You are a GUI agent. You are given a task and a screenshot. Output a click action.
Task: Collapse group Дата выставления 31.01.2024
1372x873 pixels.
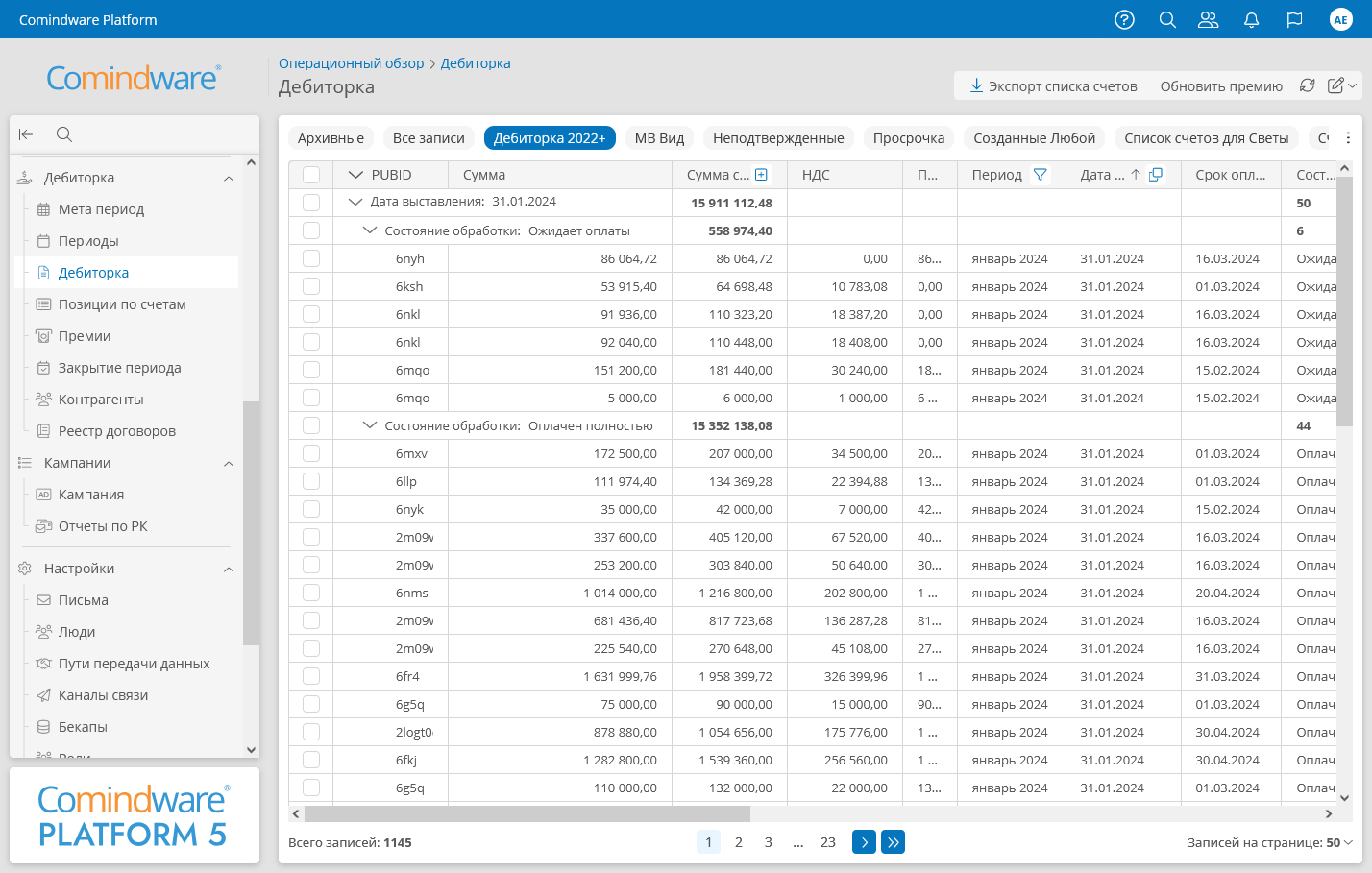(355, 202)
